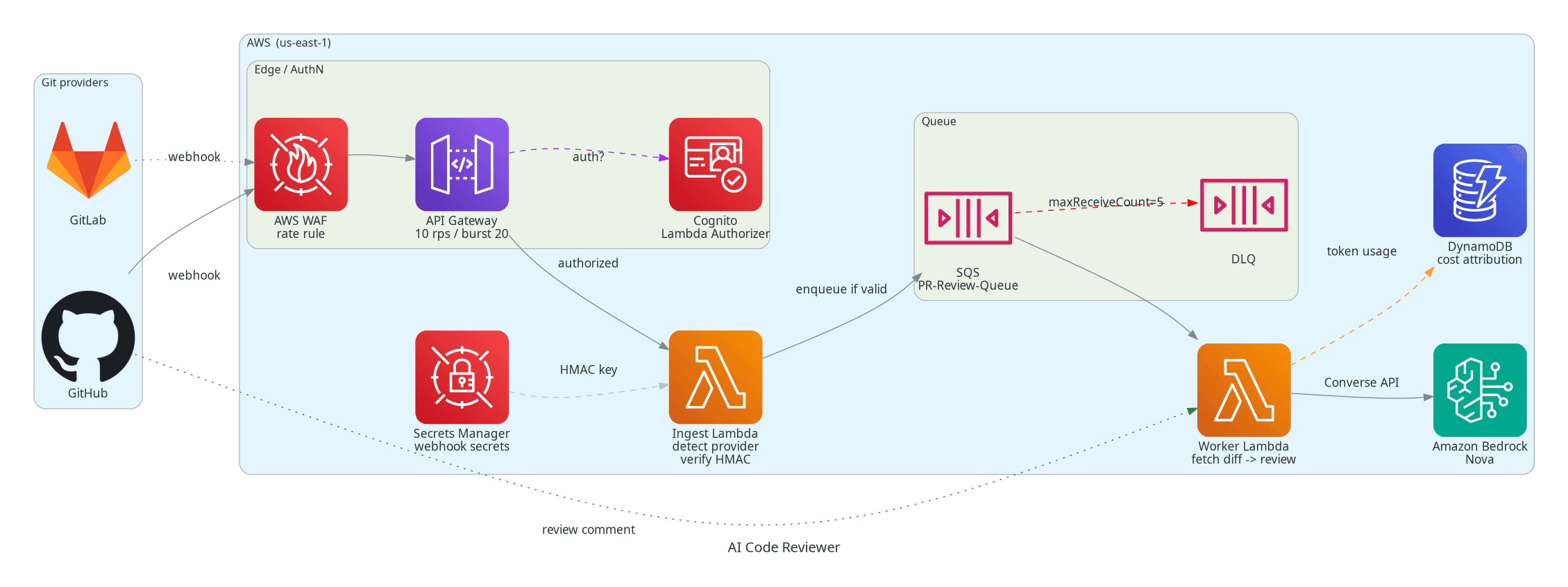Screen dimensions: 1568x587
Task: Click the "review comment" edge label
Action: click(x=588, y=529)
